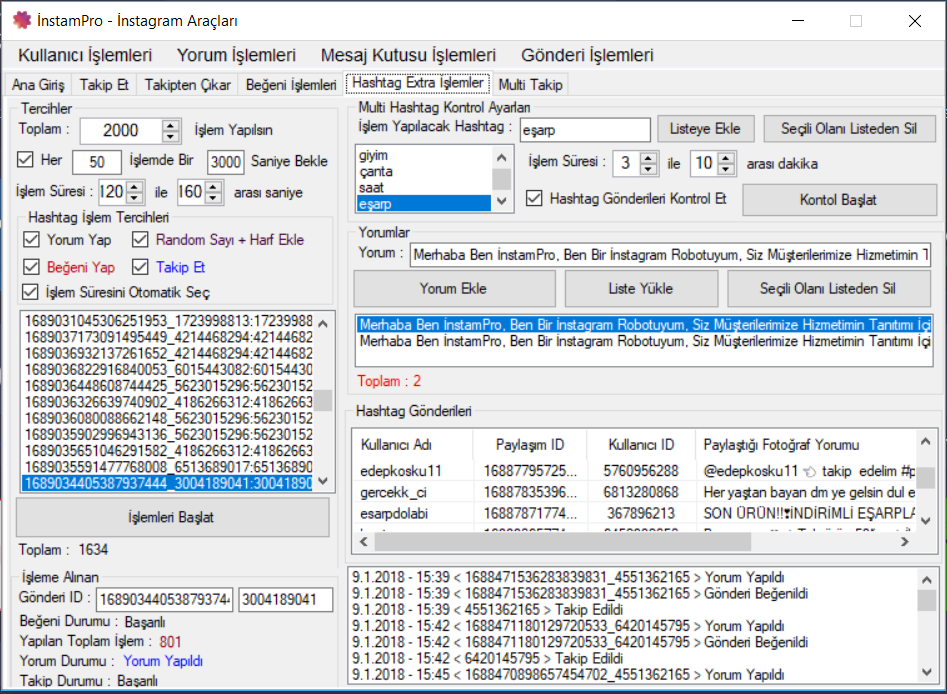Toggle the blue Takip Et checkbox
947x694 pixels.
click(x=140, y=267)
